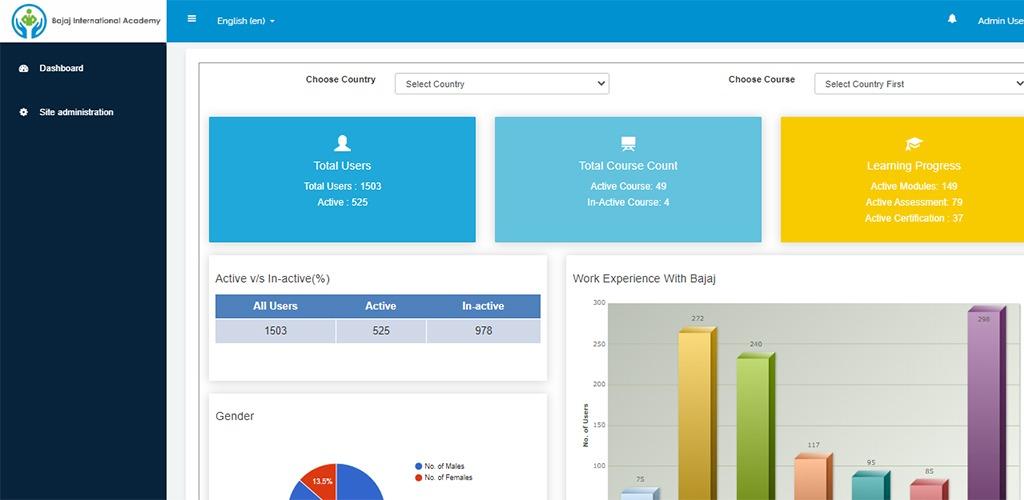The image size is (1024, 500).
Task: Click the 'No. of Males' legend text
Action: point(444,466)
